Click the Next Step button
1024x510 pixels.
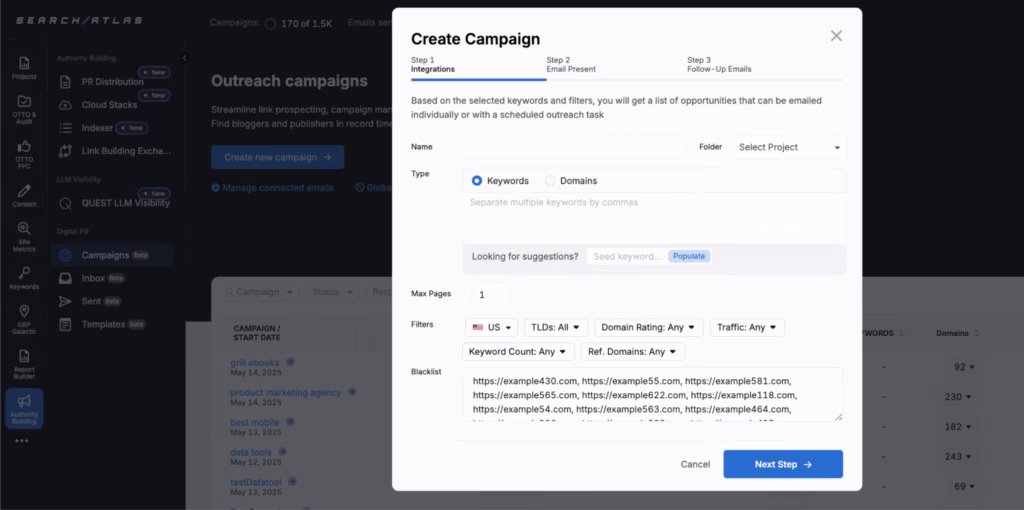(783, 464)
